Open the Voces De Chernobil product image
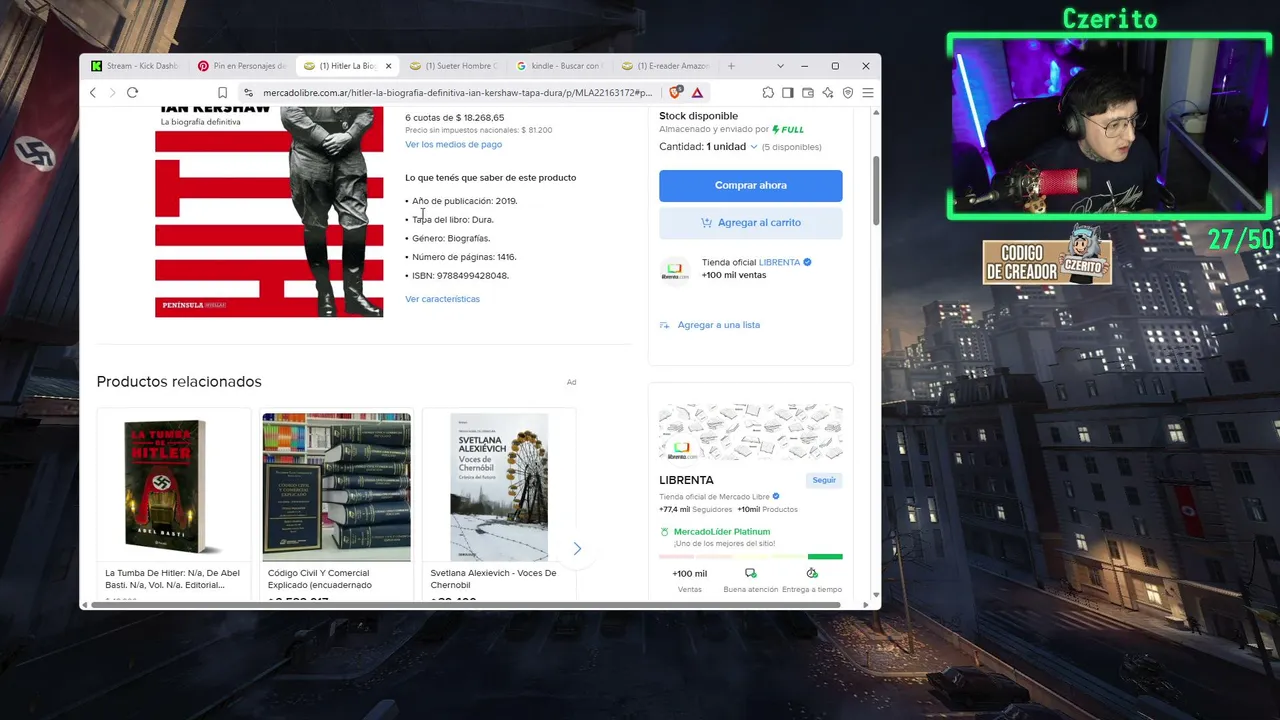The image size is (1280, 720). tap(499, 487)
